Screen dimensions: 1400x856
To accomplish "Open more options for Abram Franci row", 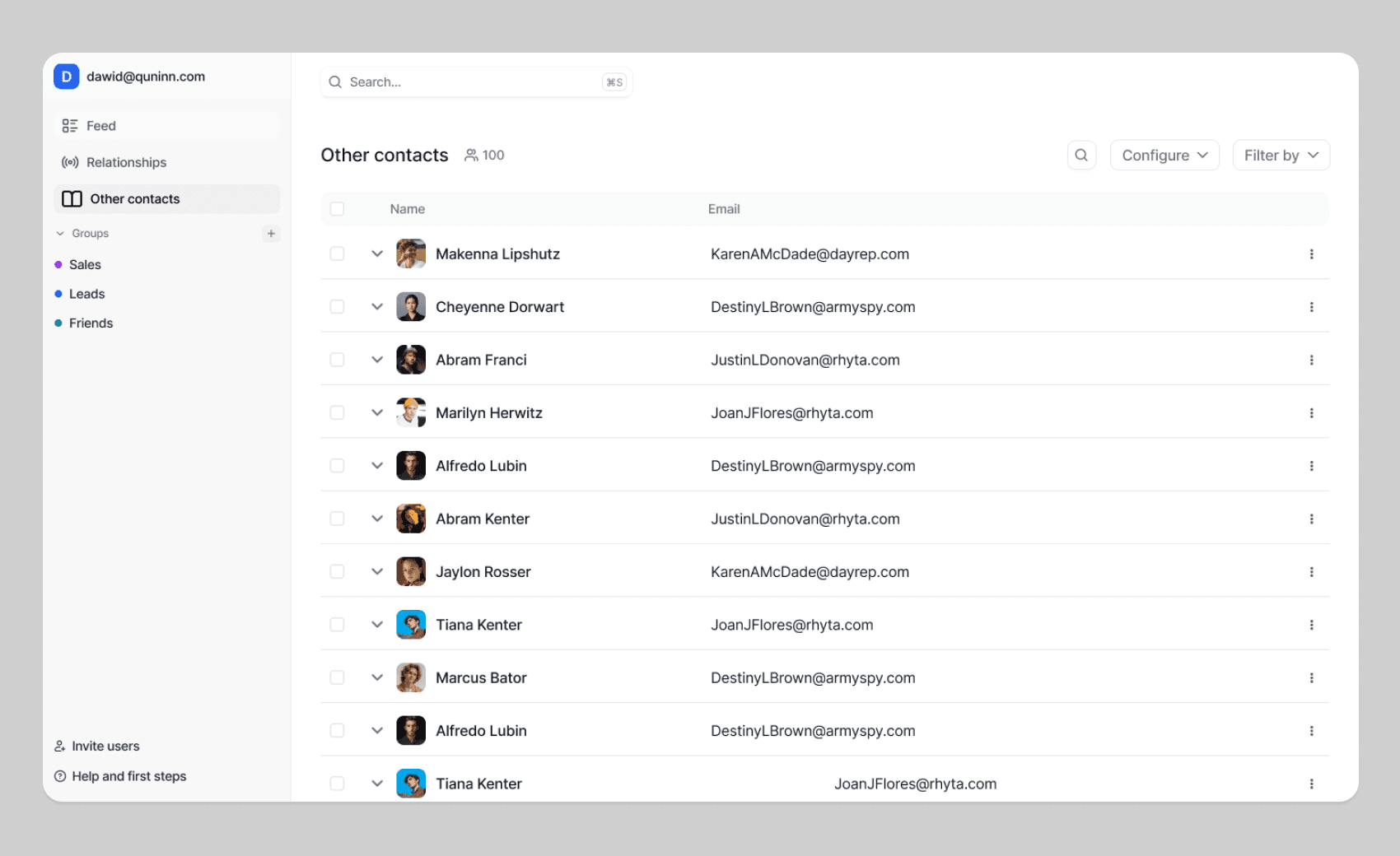I will (x=1311, y=361).
